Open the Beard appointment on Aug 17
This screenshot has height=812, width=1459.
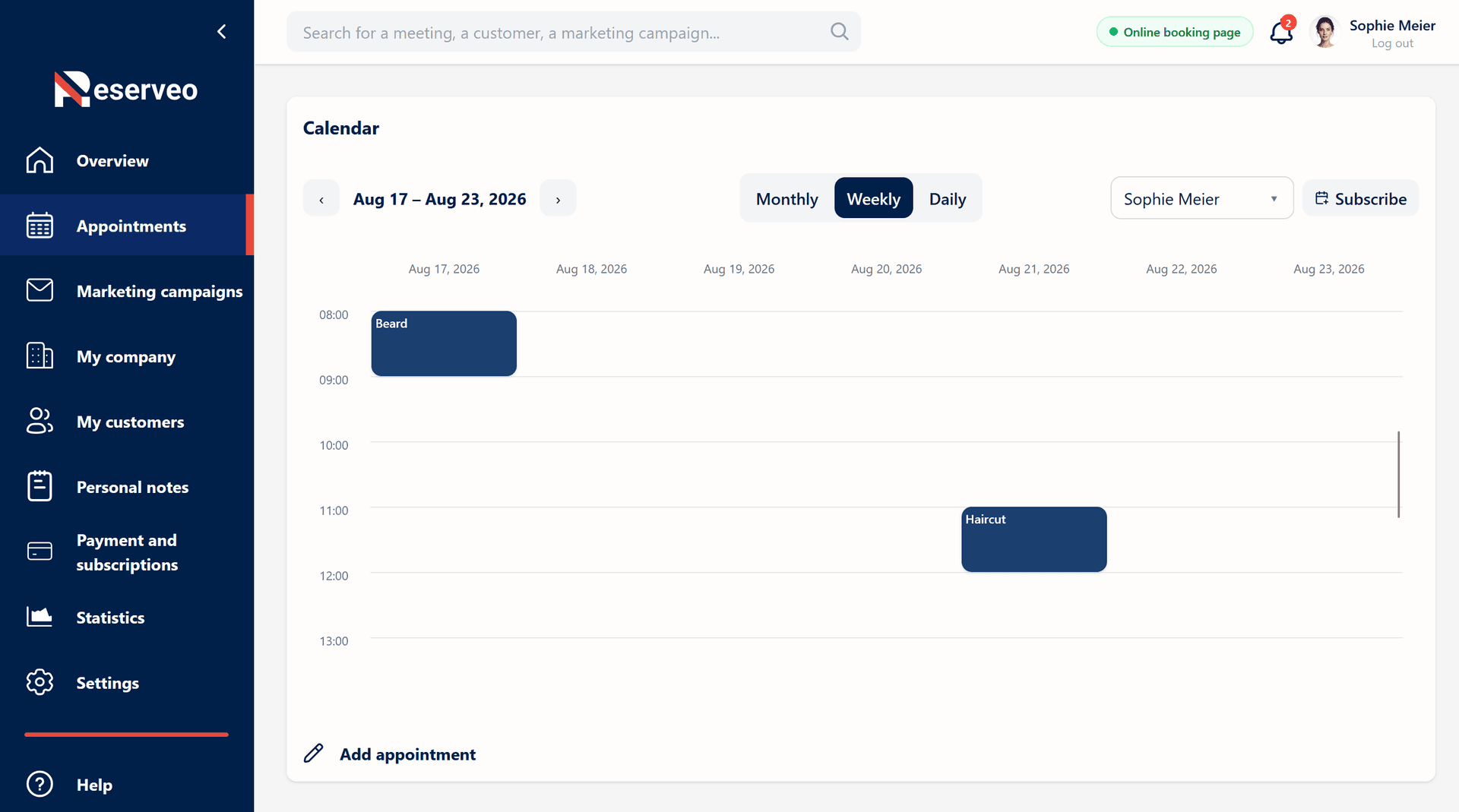pyautogui.click(x=444, y=343)
